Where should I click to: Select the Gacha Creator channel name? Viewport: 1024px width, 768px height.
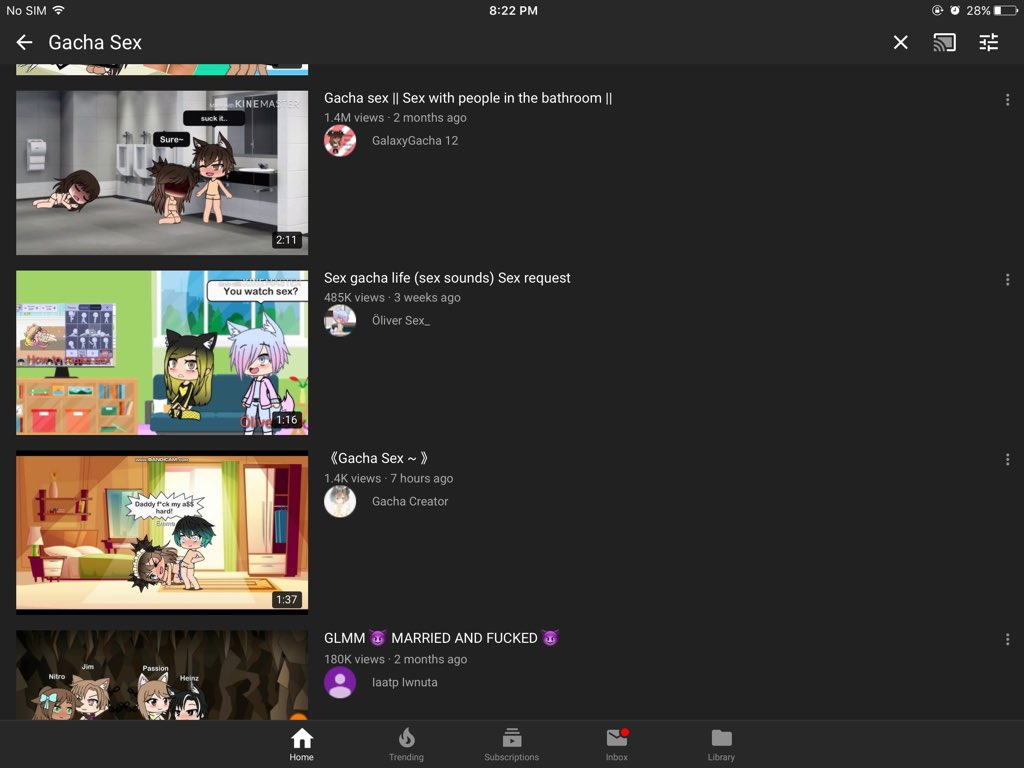(410, 502)
